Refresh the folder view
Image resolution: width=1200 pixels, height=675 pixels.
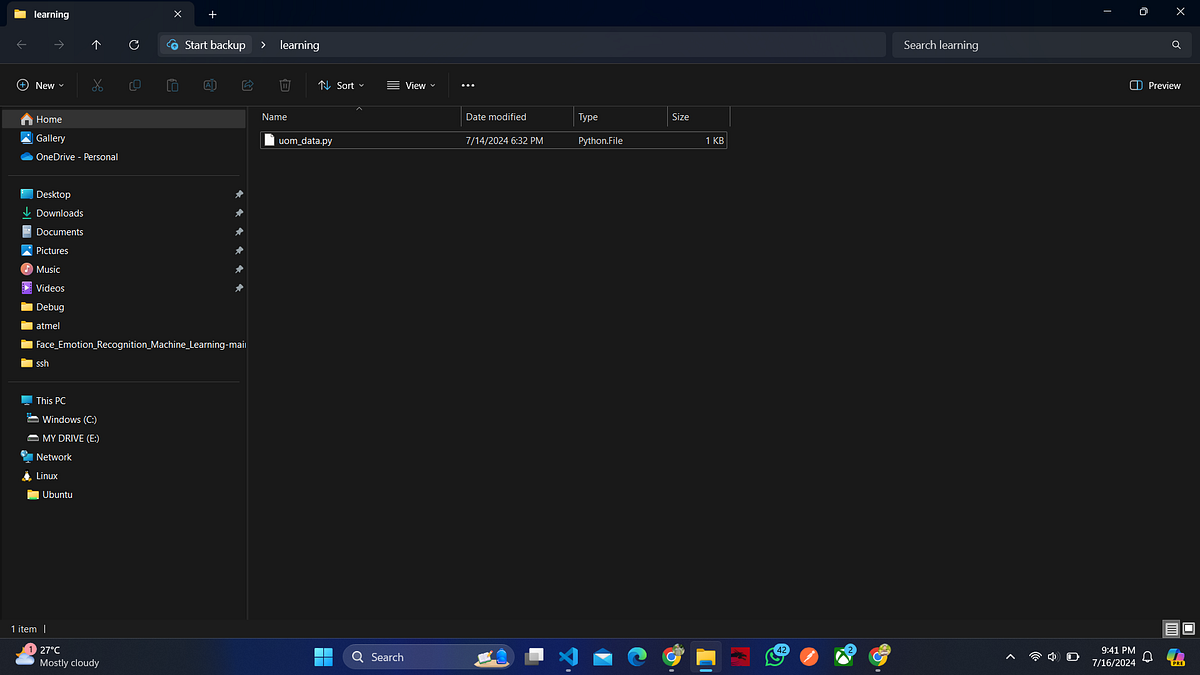click(x=133, y=44)
